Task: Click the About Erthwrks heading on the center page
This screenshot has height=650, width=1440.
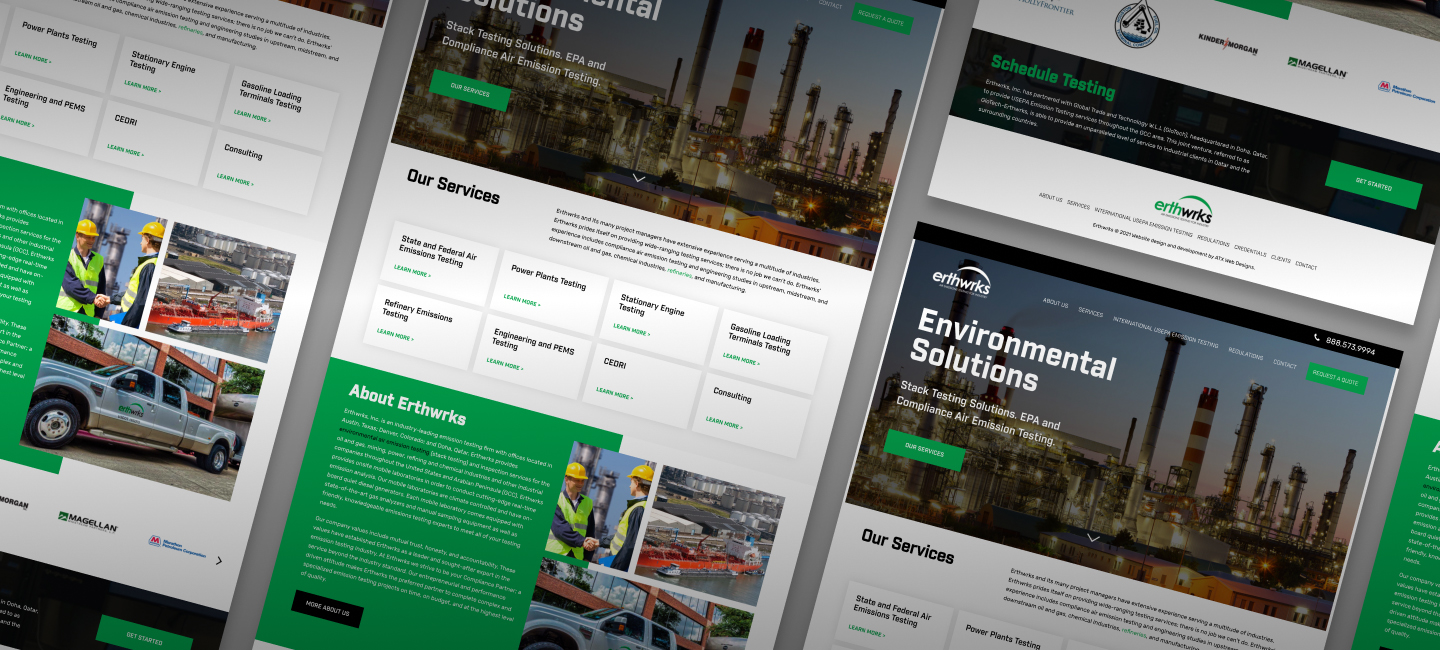Action: (x=407, y=404)
